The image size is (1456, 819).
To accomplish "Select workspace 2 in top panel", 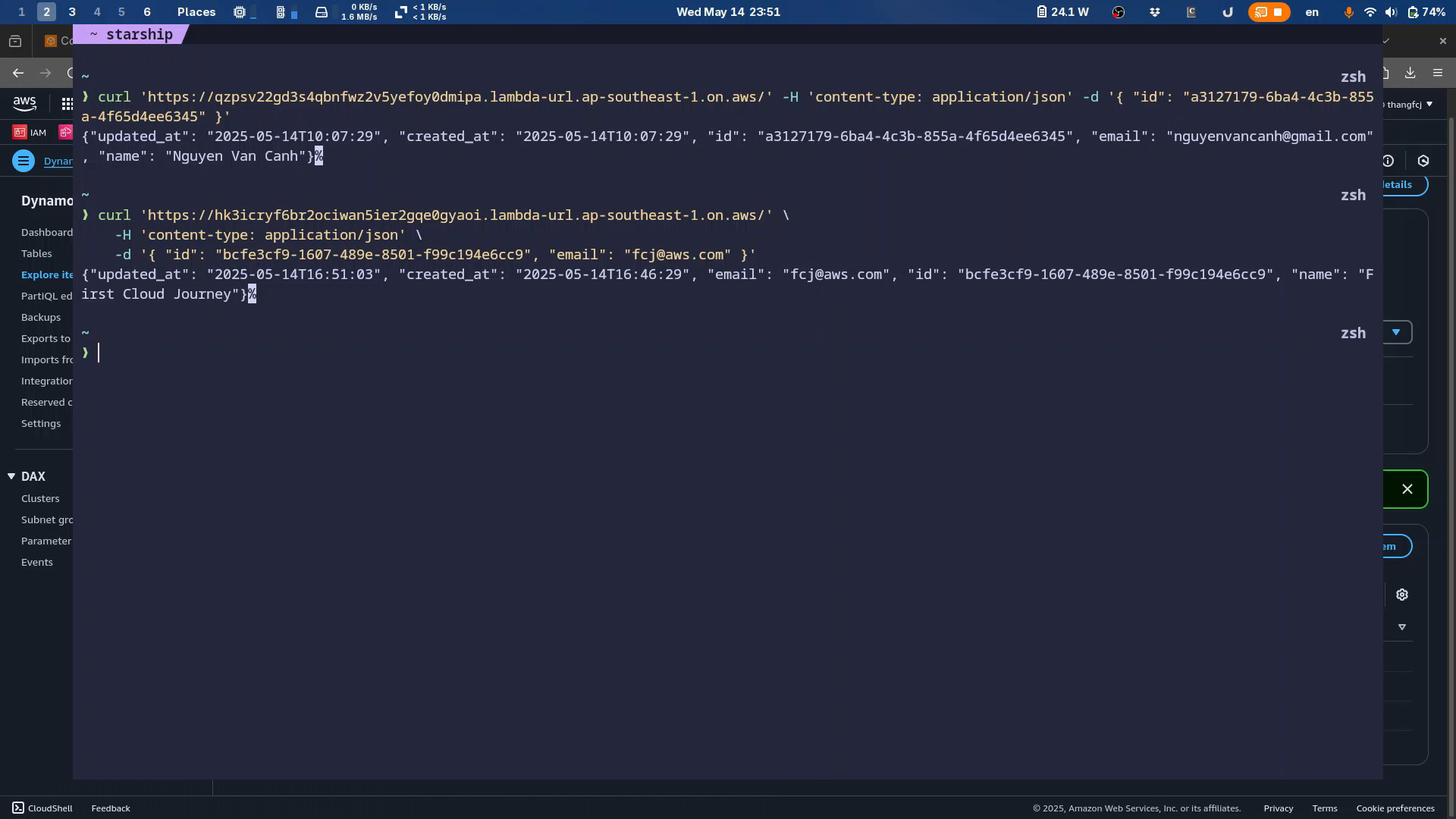I will coord(46,12).
